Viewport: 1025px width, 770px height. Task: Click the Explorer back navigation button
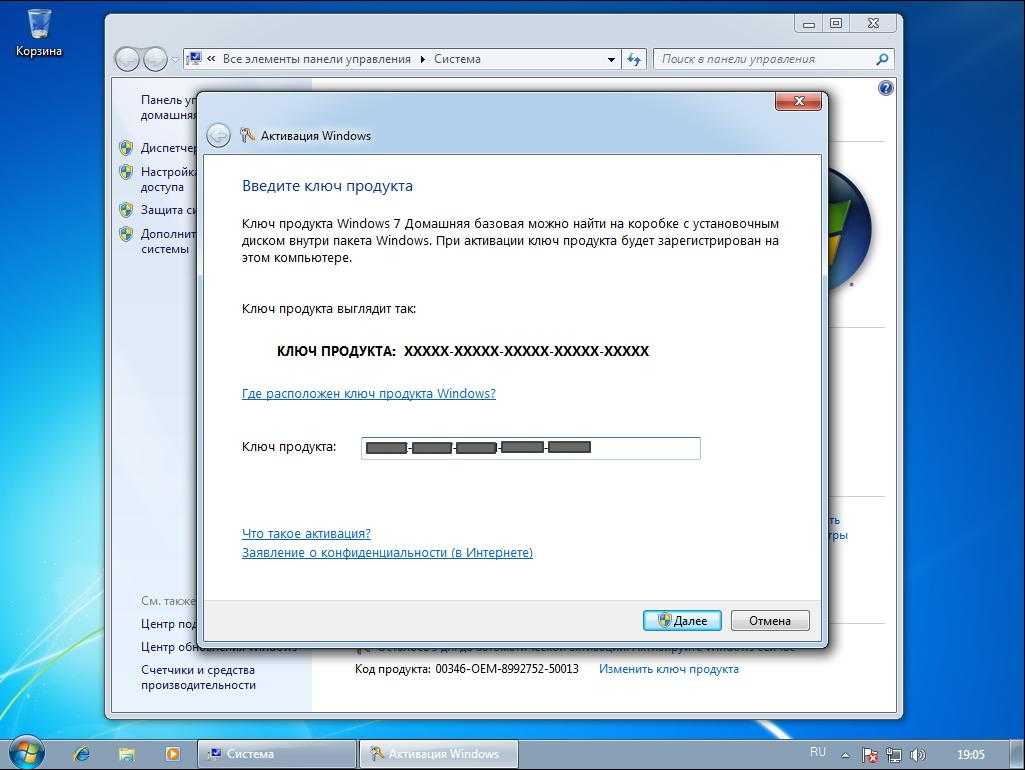coord(127,59)
